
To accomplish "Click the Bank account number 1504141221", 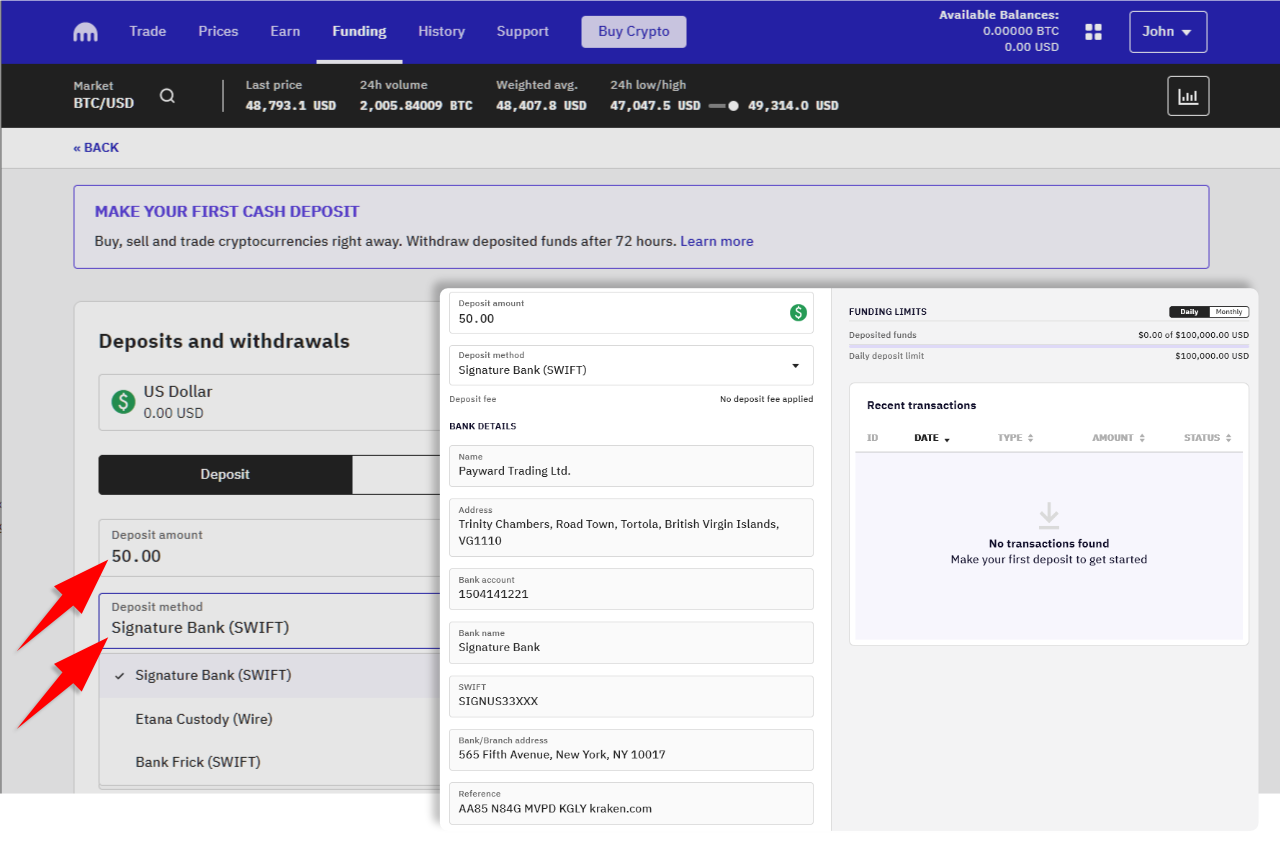I will tap(631, 589).
